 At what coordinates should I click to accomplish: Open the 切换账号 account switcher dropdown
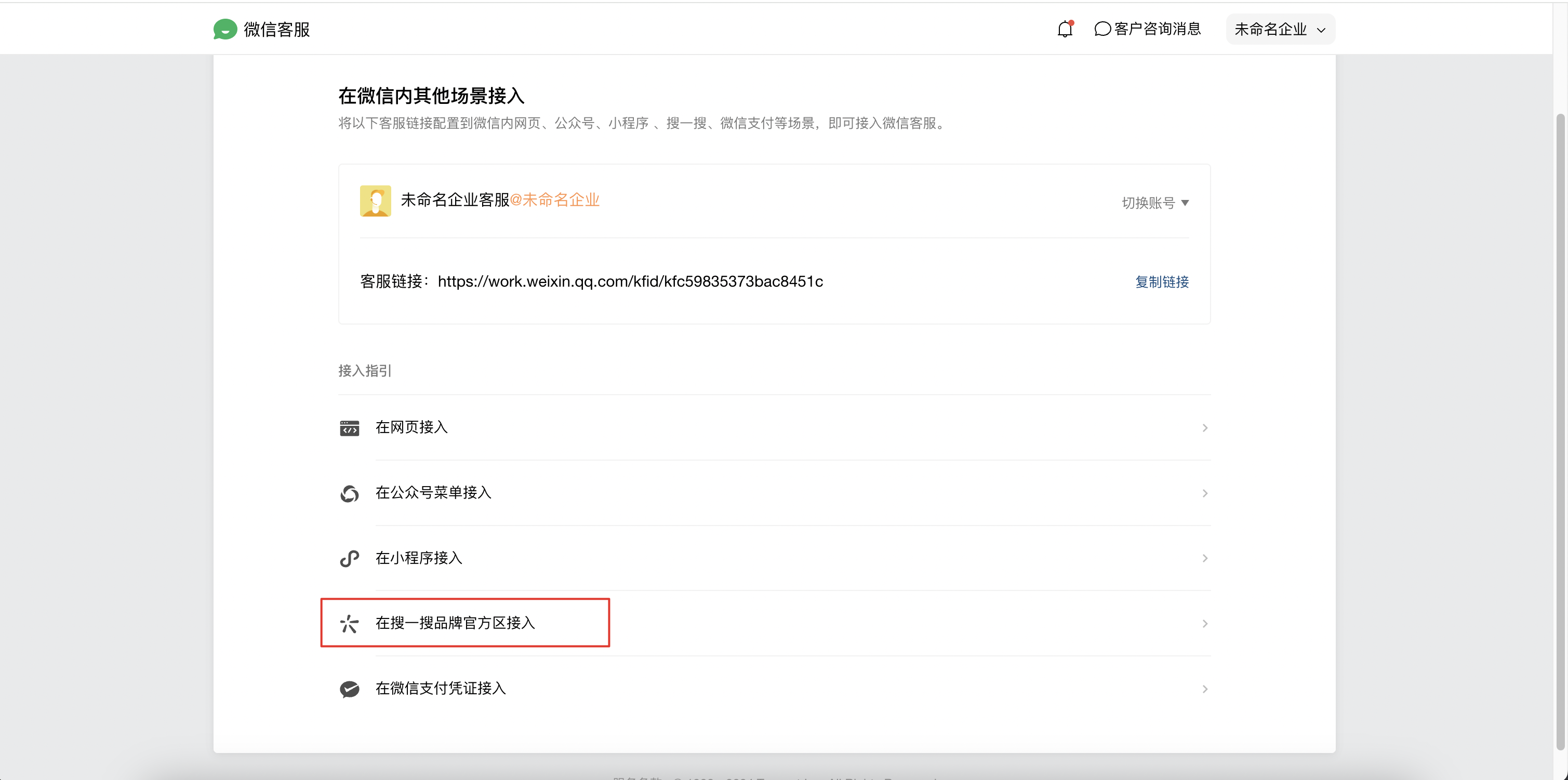pyautogui.click(x=1154, y=203)
